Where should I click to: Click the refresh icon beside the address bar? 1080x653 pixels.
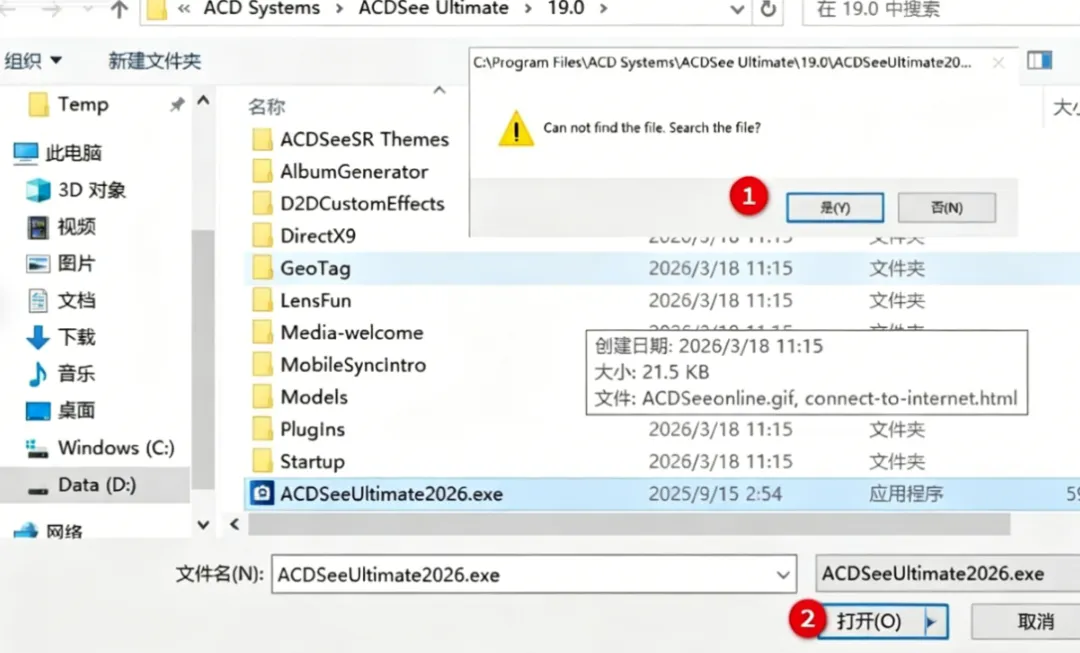pyautogui.click(x=768, y=9)
